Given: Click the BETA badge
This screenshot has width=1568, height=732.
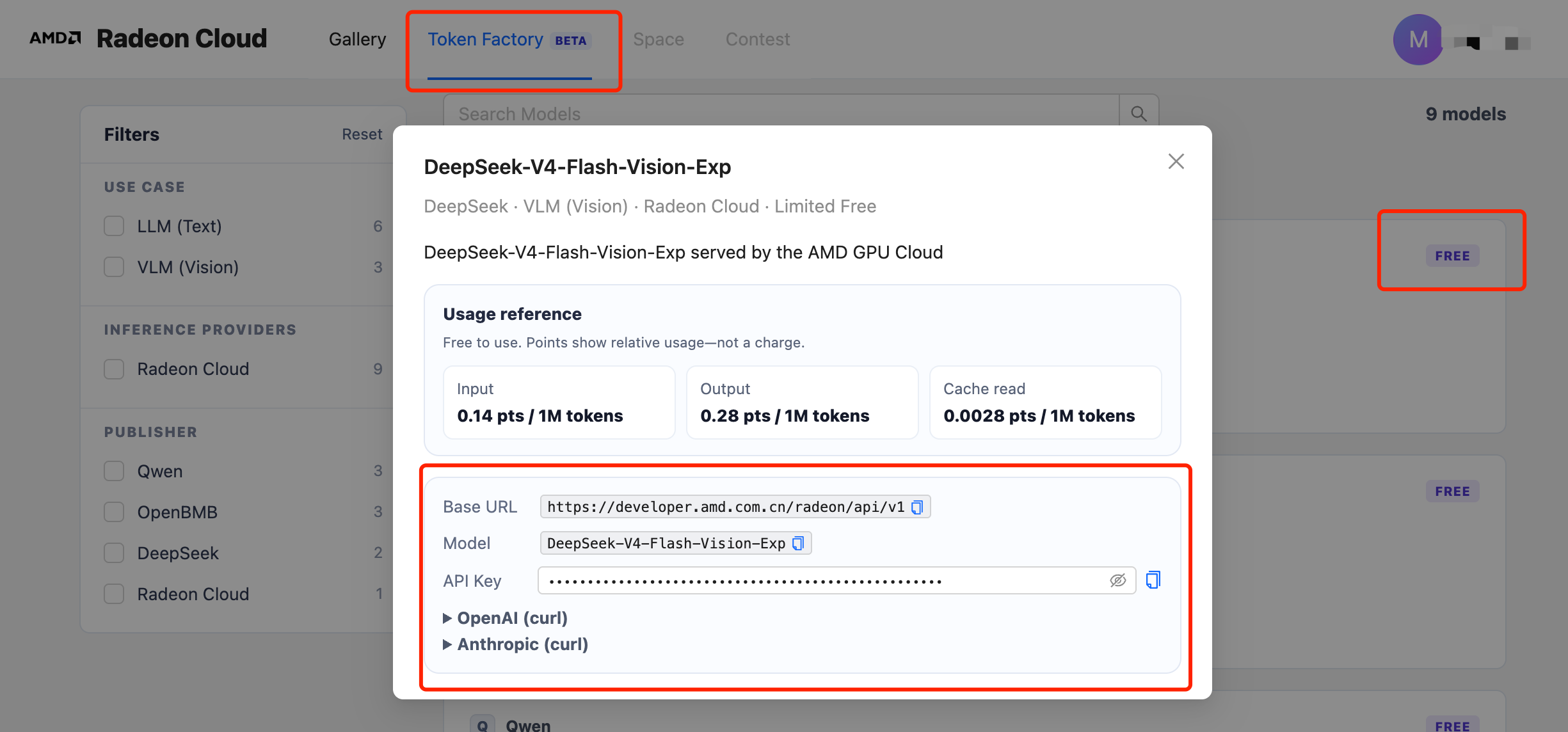Looking at the screenshot, I should pyautogui.click(x=570, y=41).
